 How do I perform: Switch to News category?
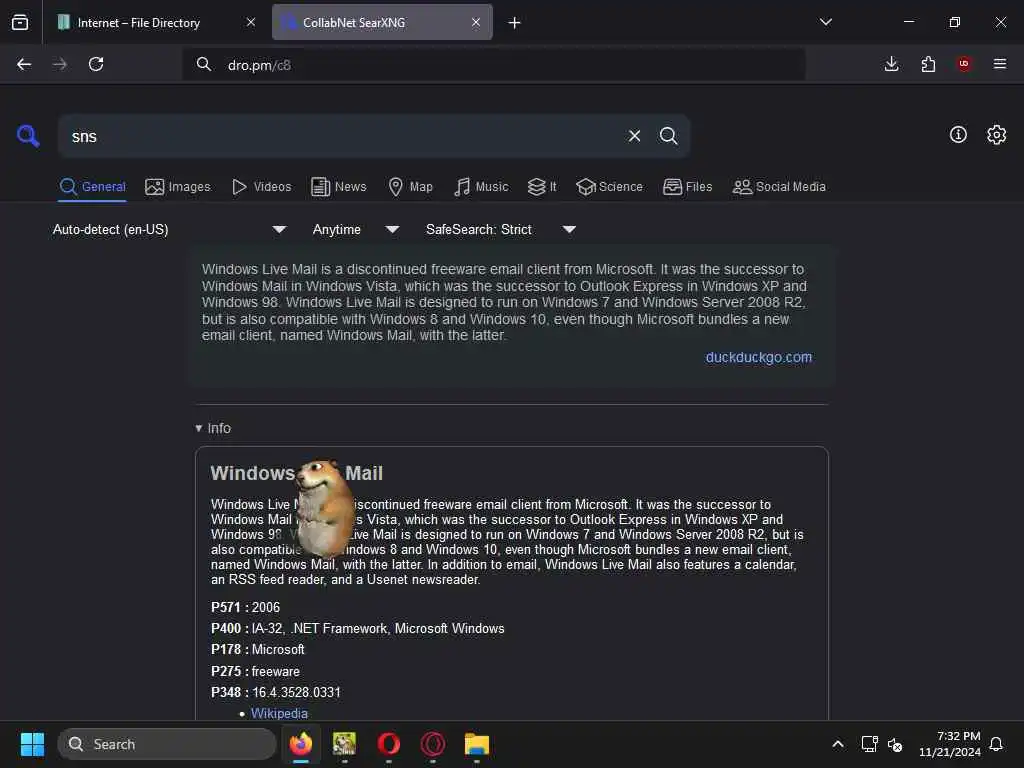pos(338,187)
